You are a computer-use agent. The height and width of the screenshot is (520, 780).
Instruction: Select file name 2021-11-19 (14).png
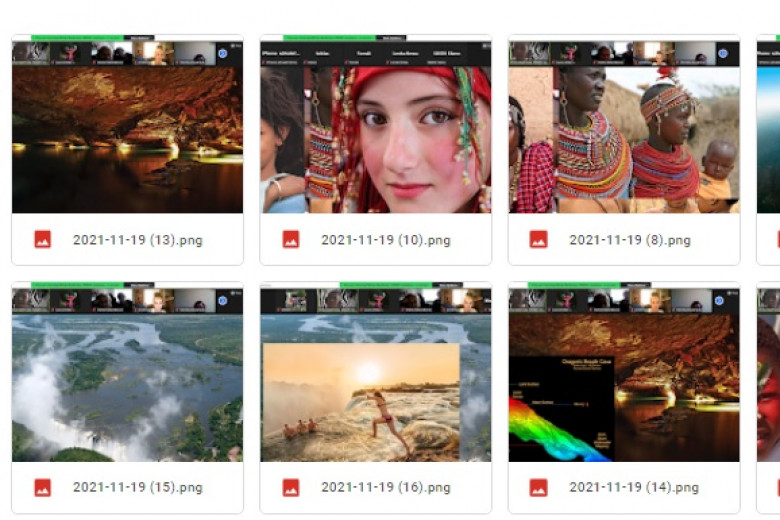tap(634, 487)
